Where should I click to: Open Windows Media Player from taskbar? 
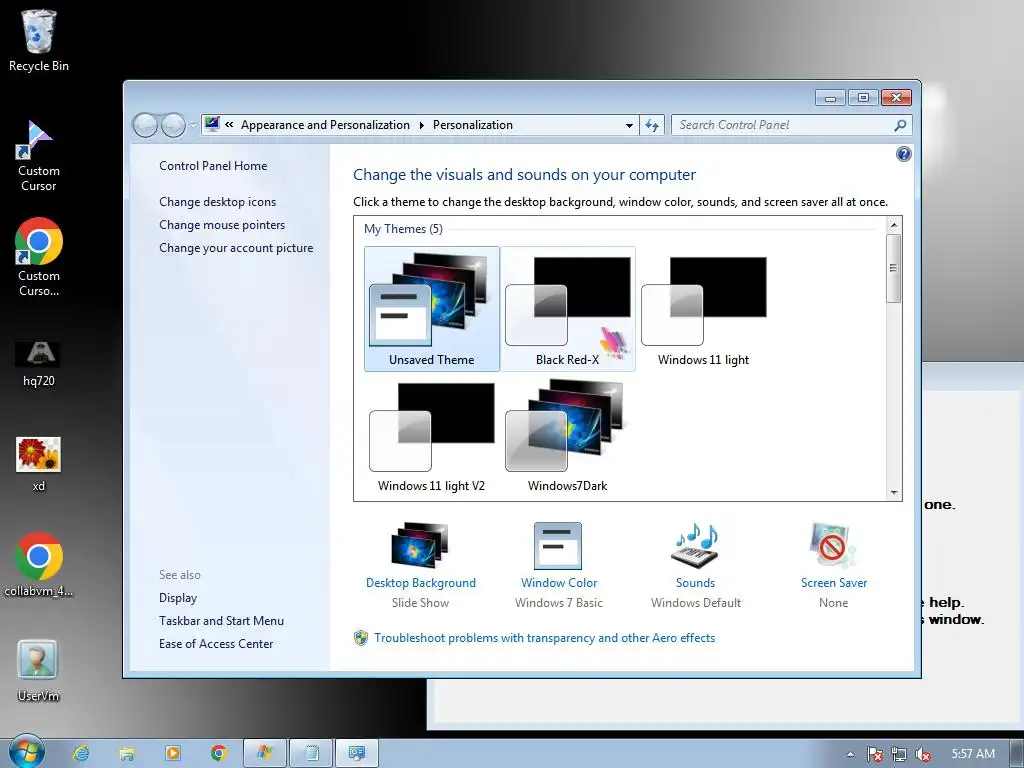pos(173,753)
